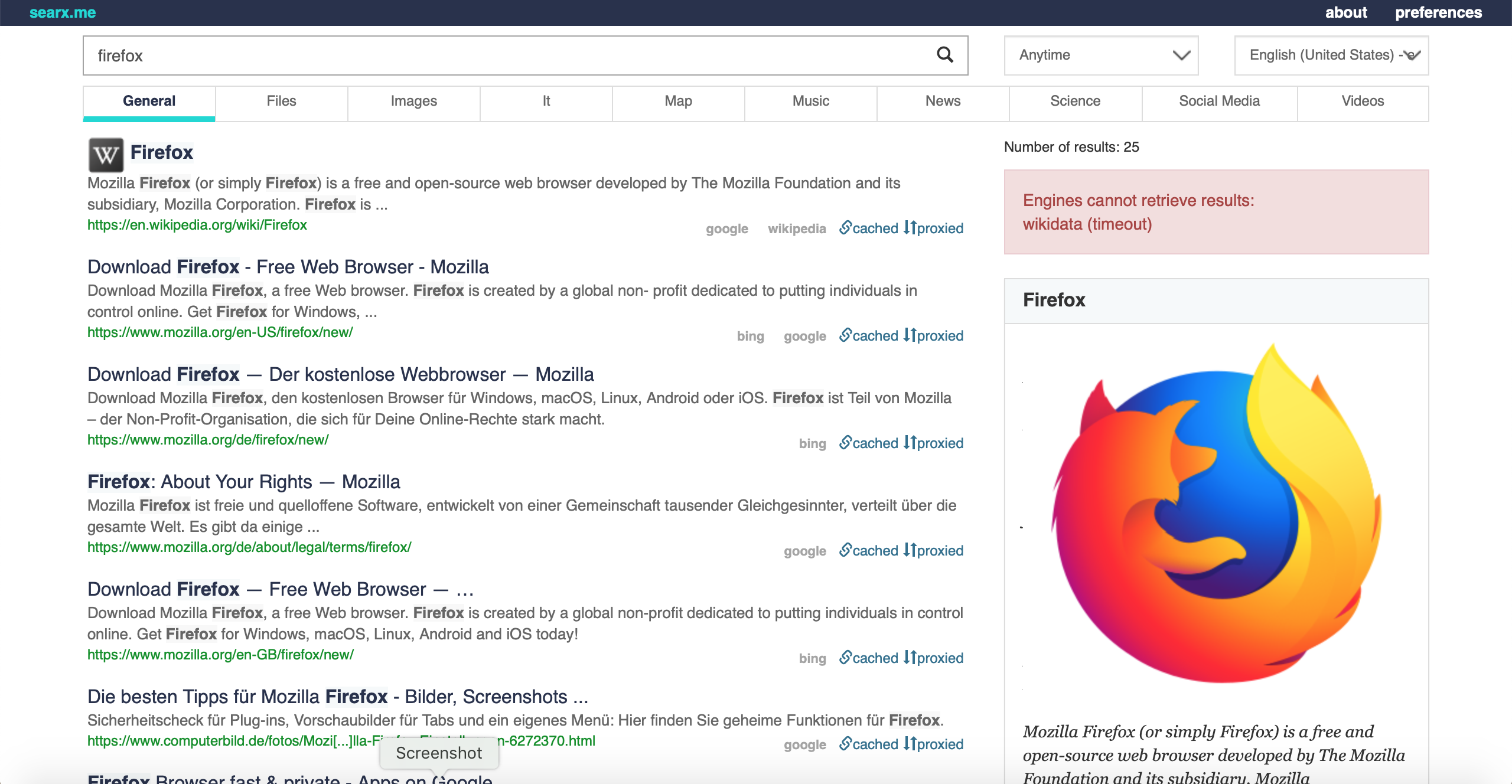Expand the Anytime time range dropdown
The width and height of the screenshot is (1512, 784).
pyautogui.click(x=1101, y=55)
